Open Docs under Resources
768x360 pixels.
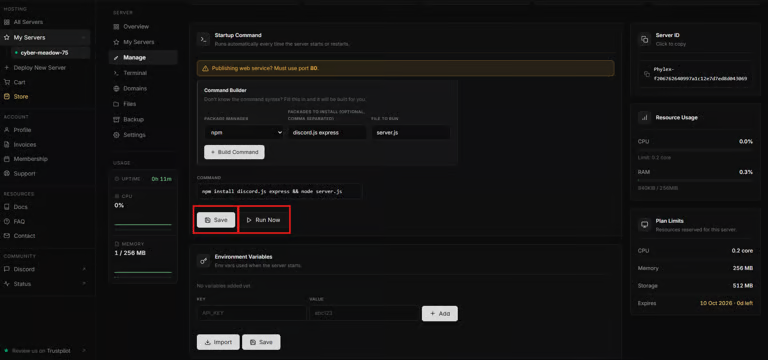pos(21,207)
